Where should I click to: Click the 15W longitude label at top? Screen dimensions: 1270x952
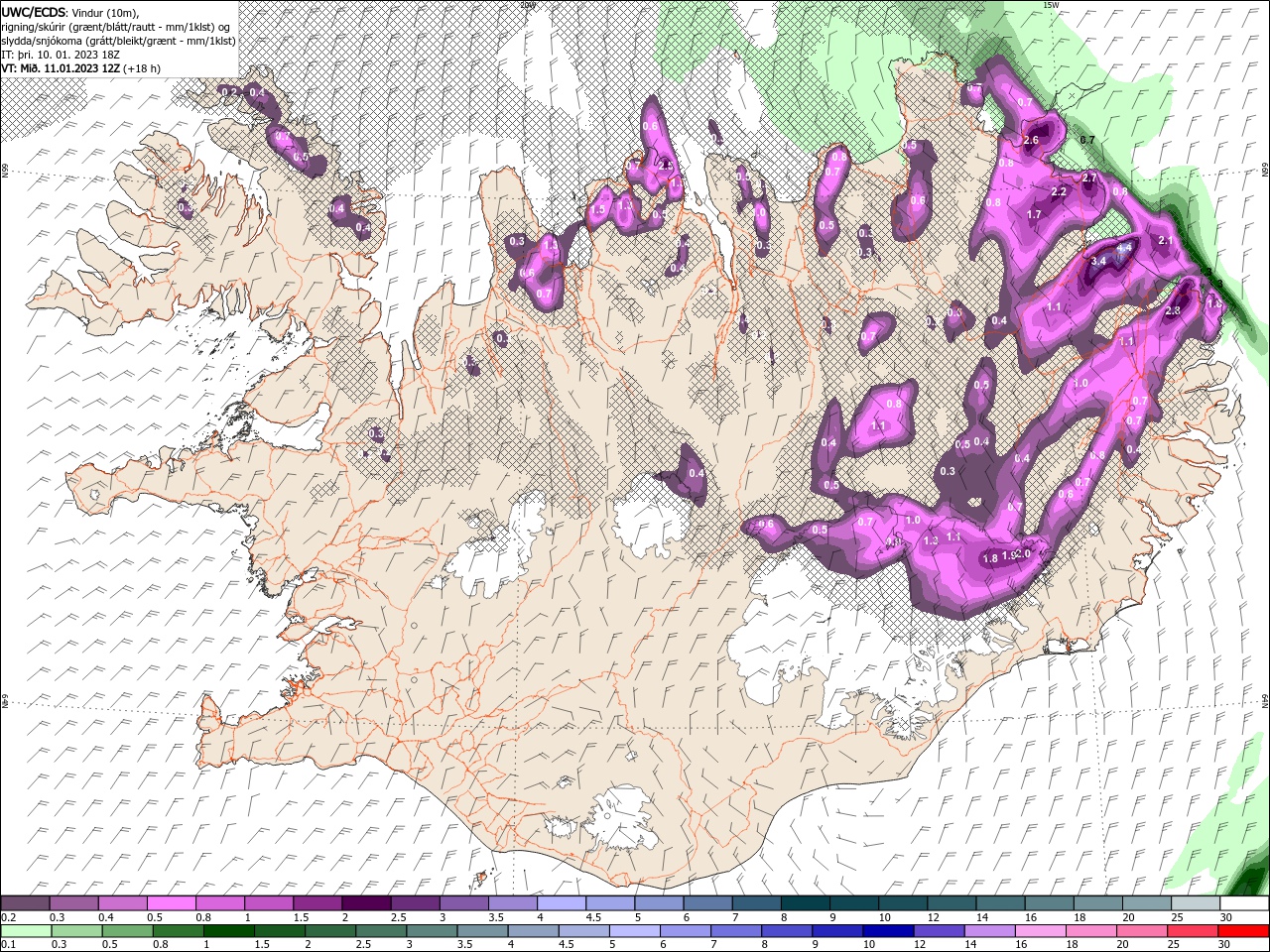pyautogui.click(x=1050, y=5)
